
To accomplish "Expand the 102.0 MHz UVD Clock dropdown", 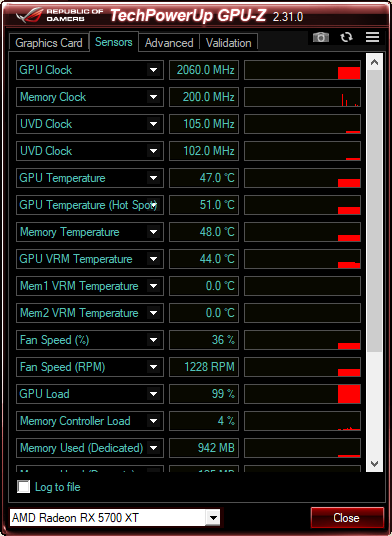I will pyautogui.click(x=153, y=151).
